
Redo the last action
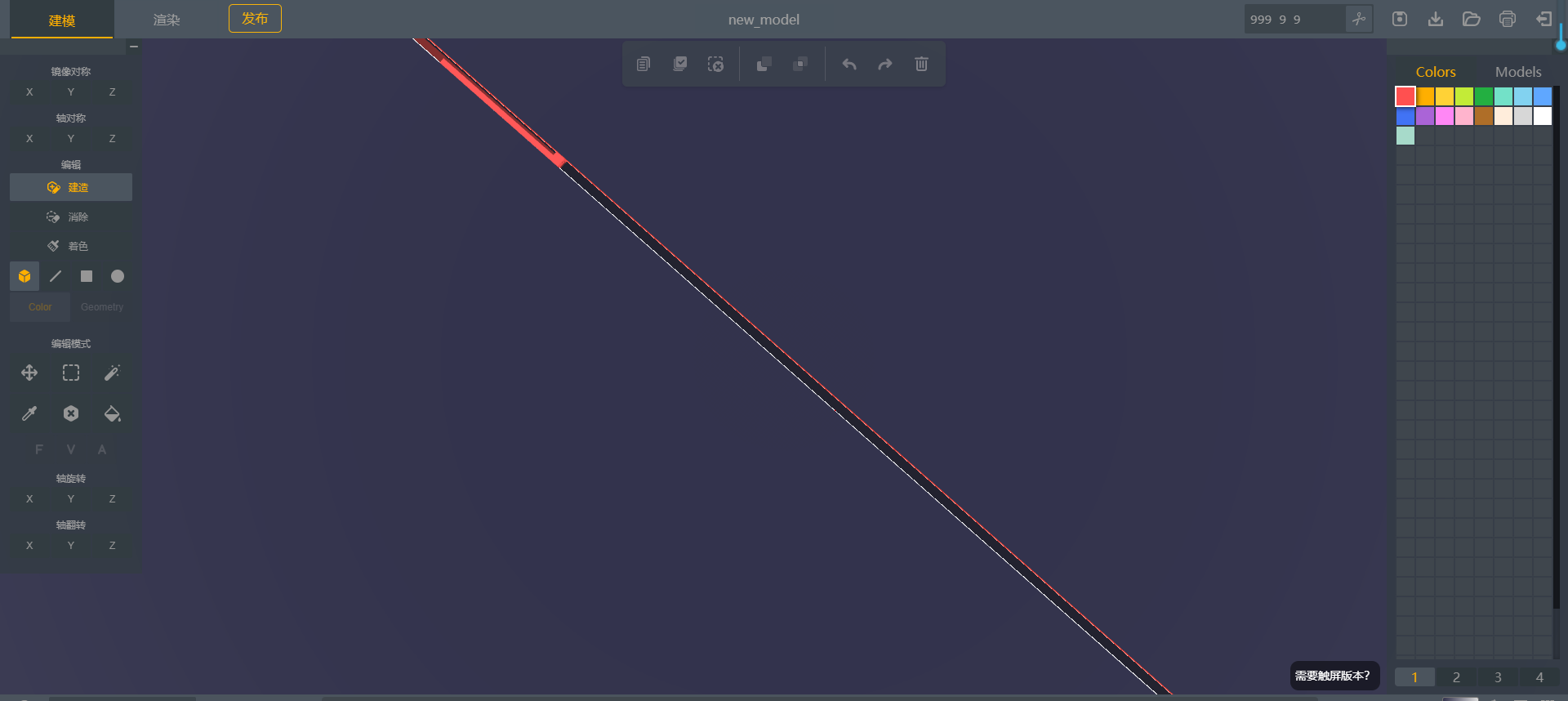[x=885, y=64]
